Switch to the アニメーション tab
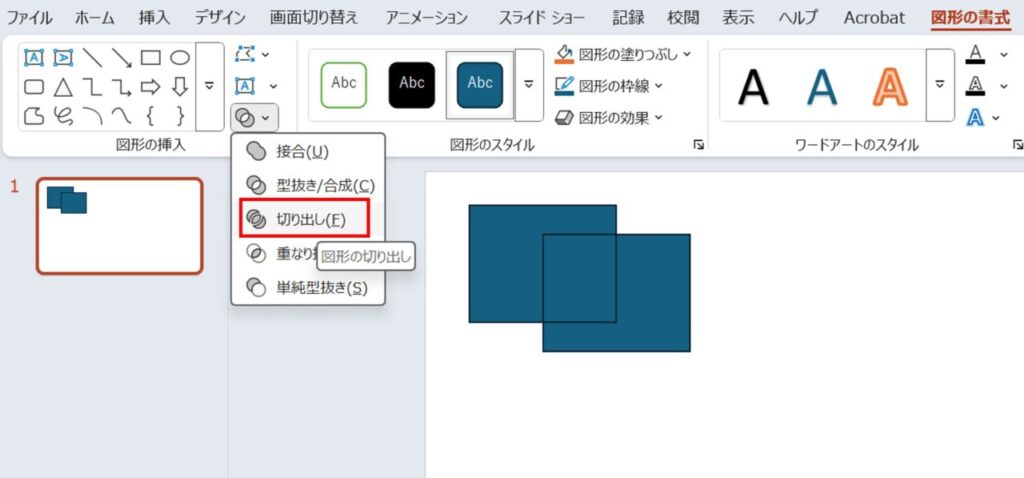The height and width of the screenshot is (478, 1024). 426,18
